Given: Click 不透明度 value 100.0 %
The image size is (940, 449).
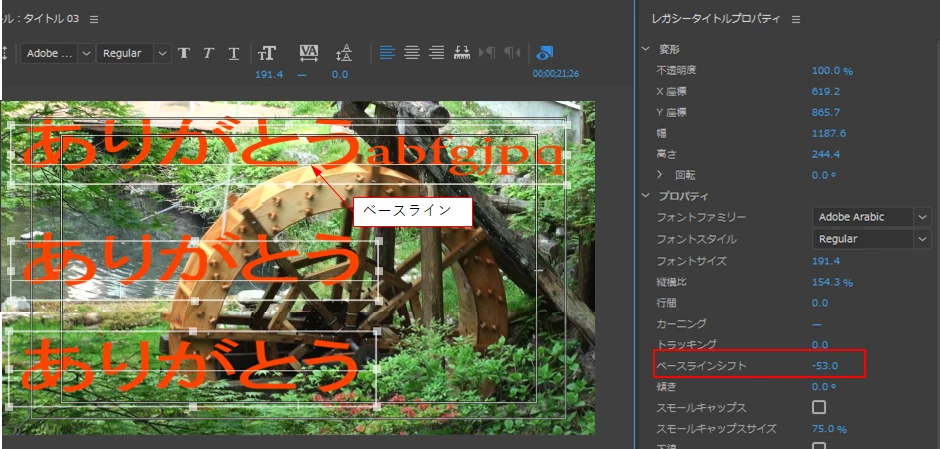Looking at the screenshot, I should (x=832, y=71).
